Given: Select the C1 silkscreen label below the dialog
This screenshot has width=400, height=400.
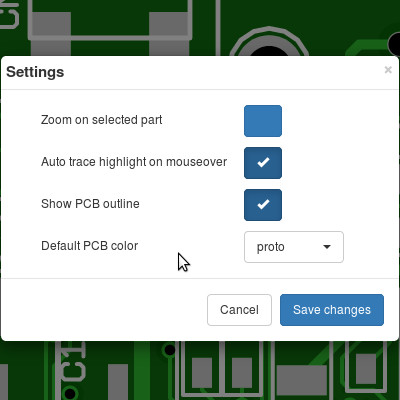Looking at the screenshot, I should (x=74, y=362).
